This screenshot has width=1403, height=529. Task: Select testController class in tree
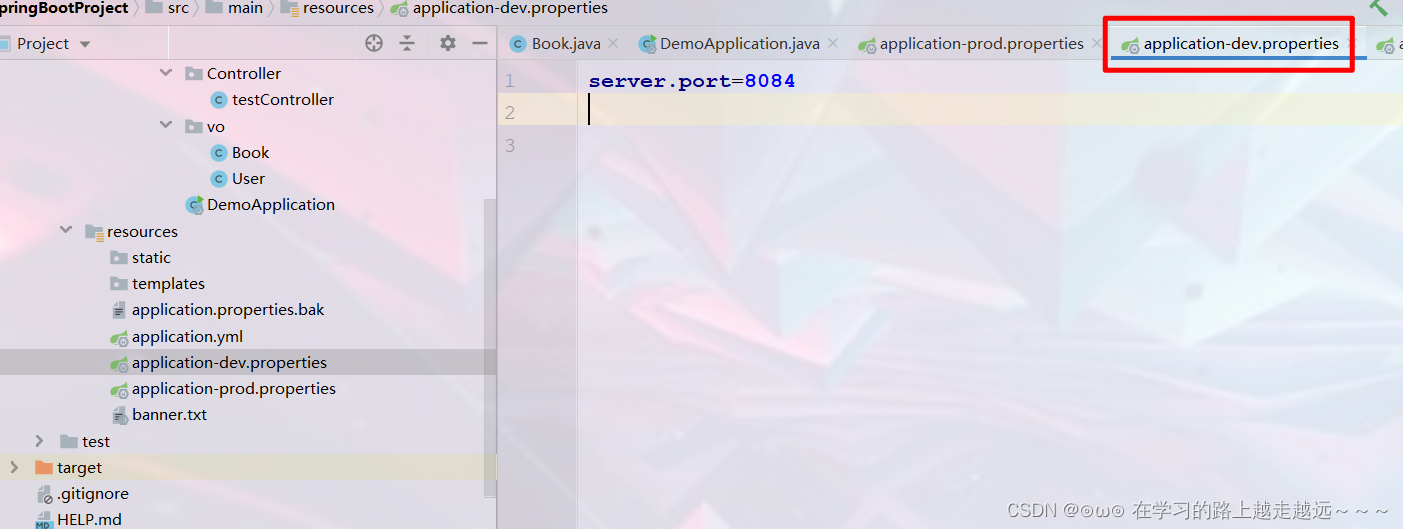[x=282, y=99]
